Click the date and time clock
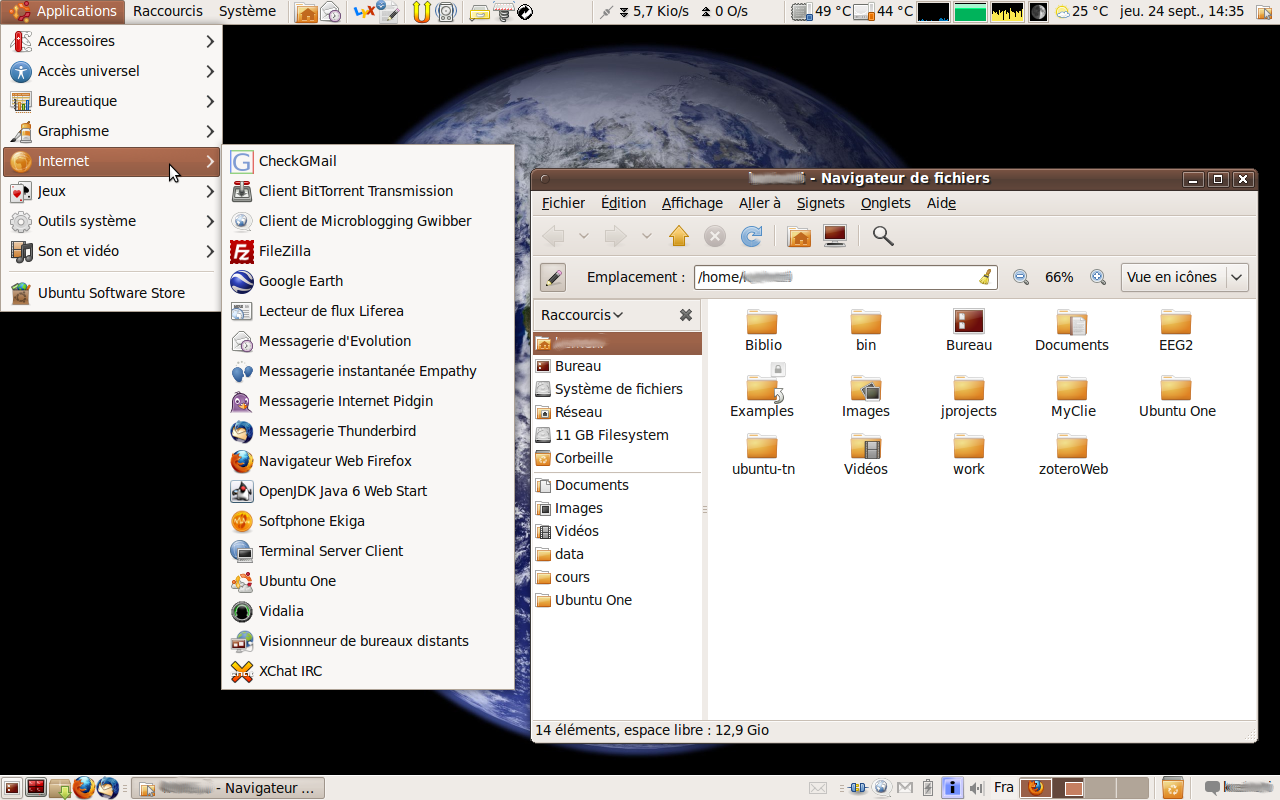This screenshot has width=1280, height=800. (x=1182, y=11)
